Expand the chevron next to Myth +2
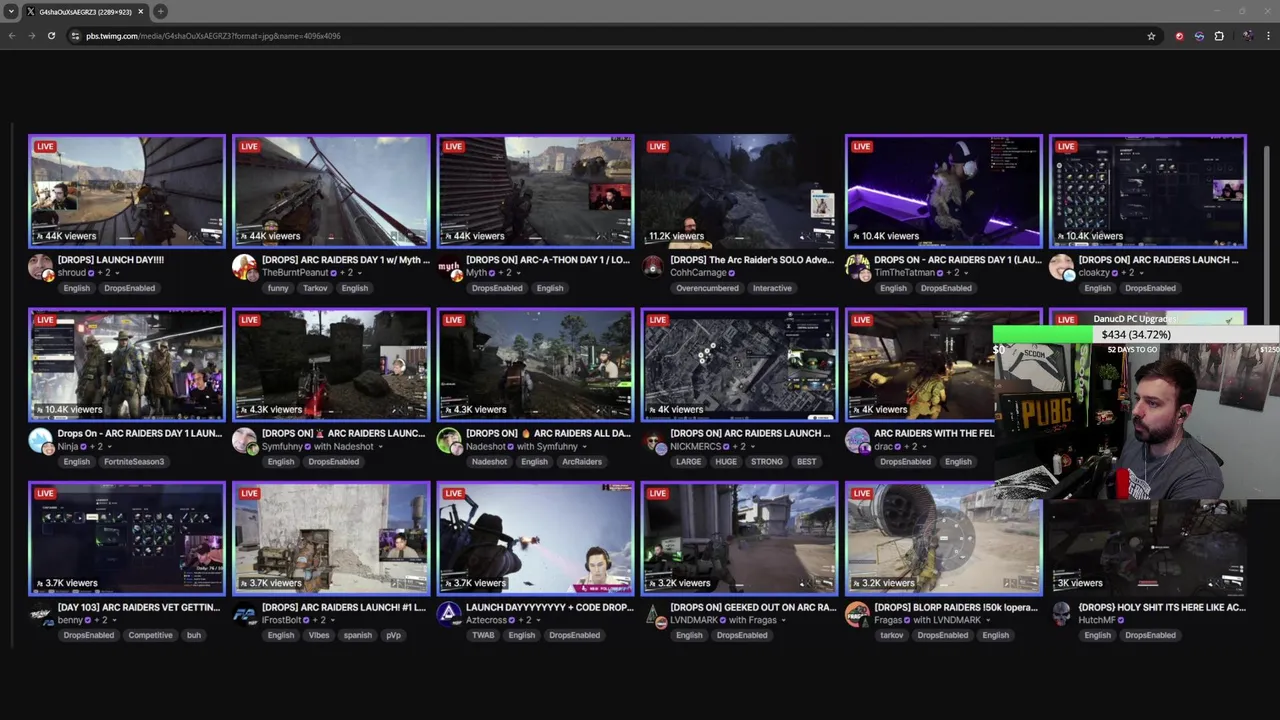 tap(518, 273)
